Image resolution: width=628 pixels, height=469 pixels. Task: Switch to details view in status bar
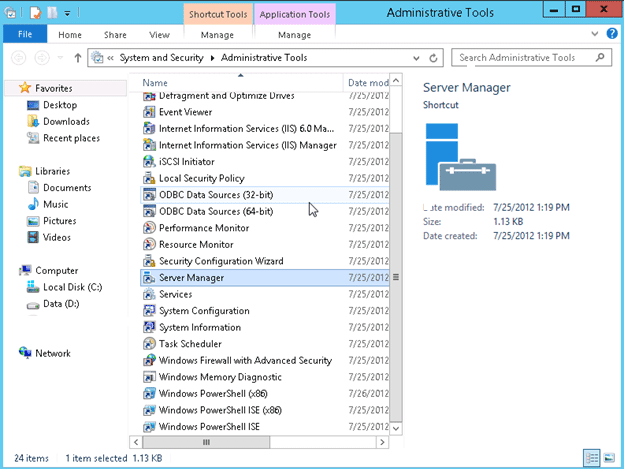(x=593, y=458)
